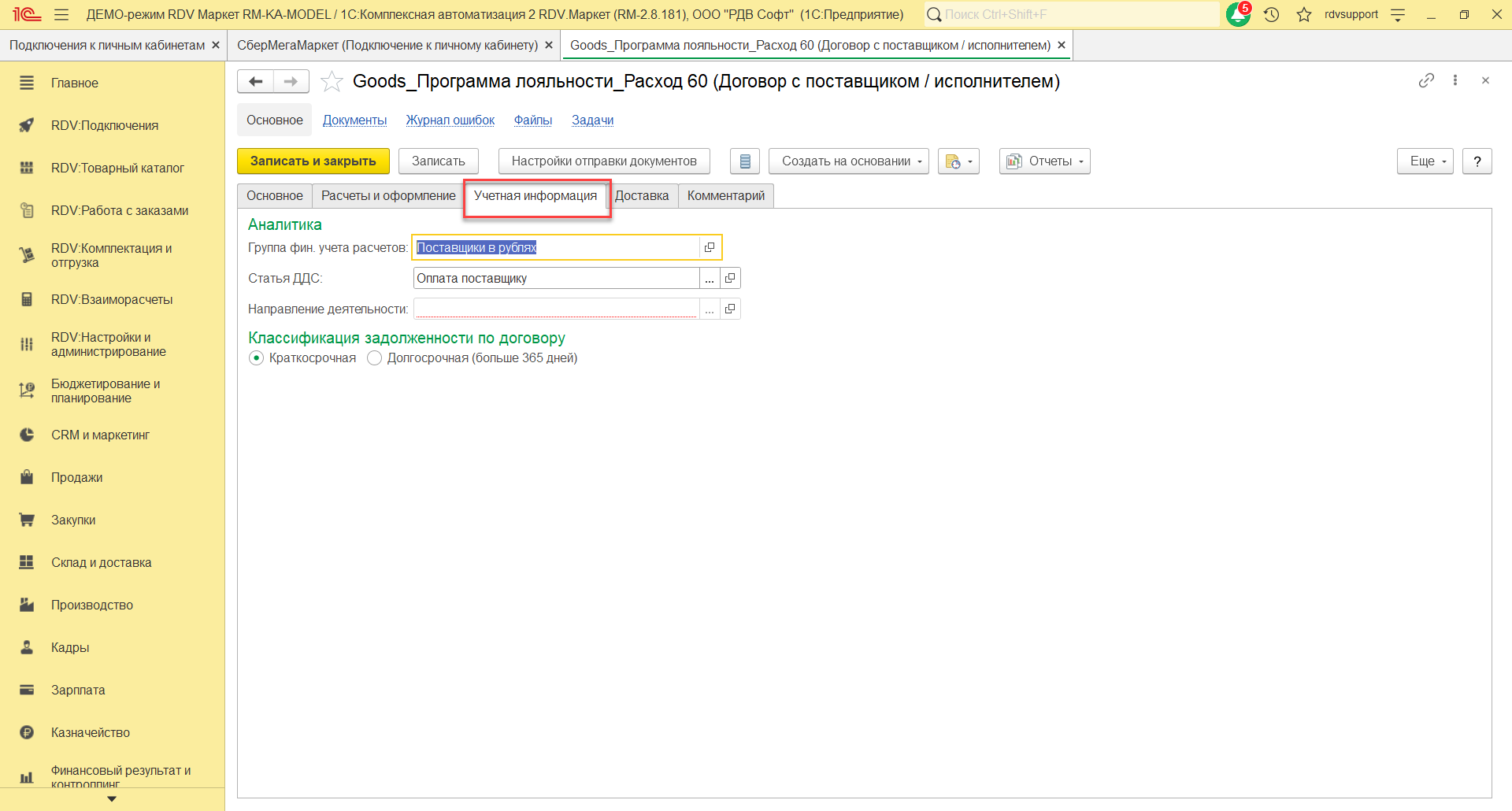Expand the Создать на основании dropdown
Viewport: 1512px width, 811px height.
[848, 161]
